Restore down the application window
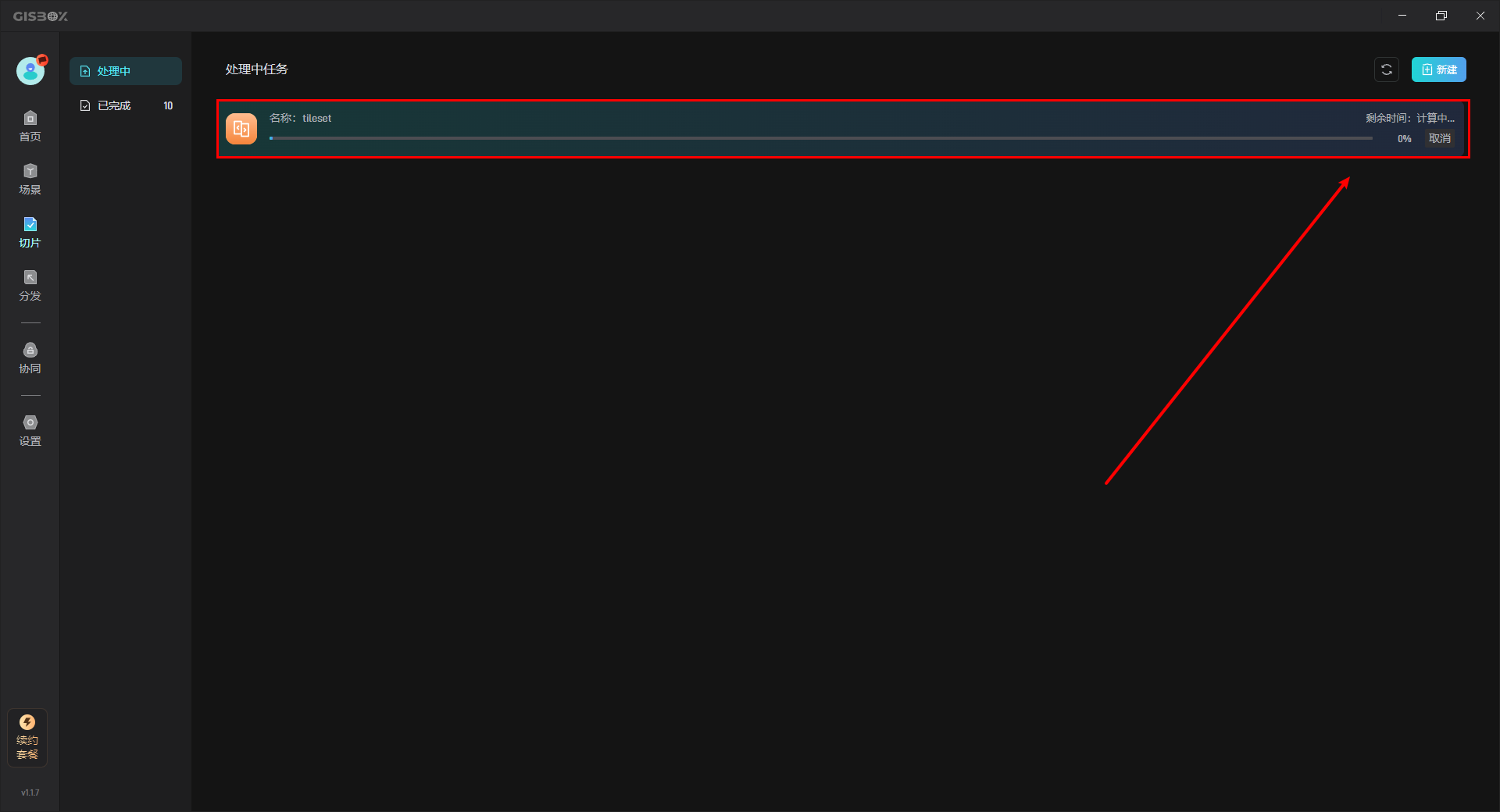 click(x=1441, y=16)
